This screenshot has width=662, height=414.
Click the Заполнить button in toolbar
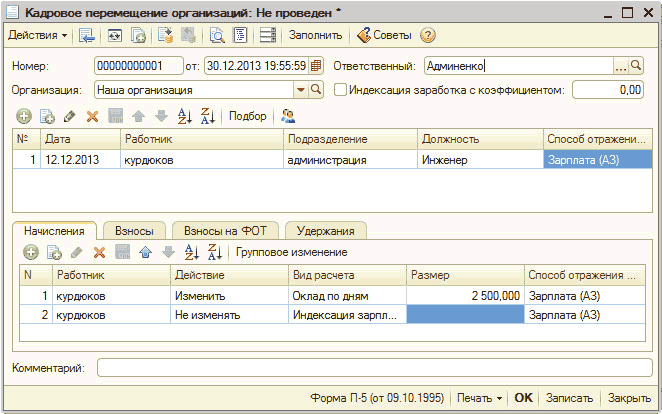click(315, 35)
